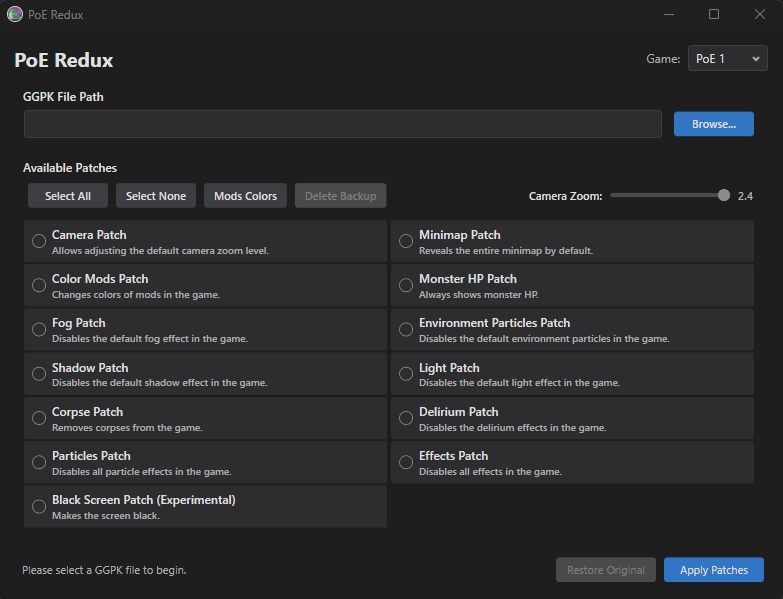Enable the Fog Patch radio toggle

[39, 329]
